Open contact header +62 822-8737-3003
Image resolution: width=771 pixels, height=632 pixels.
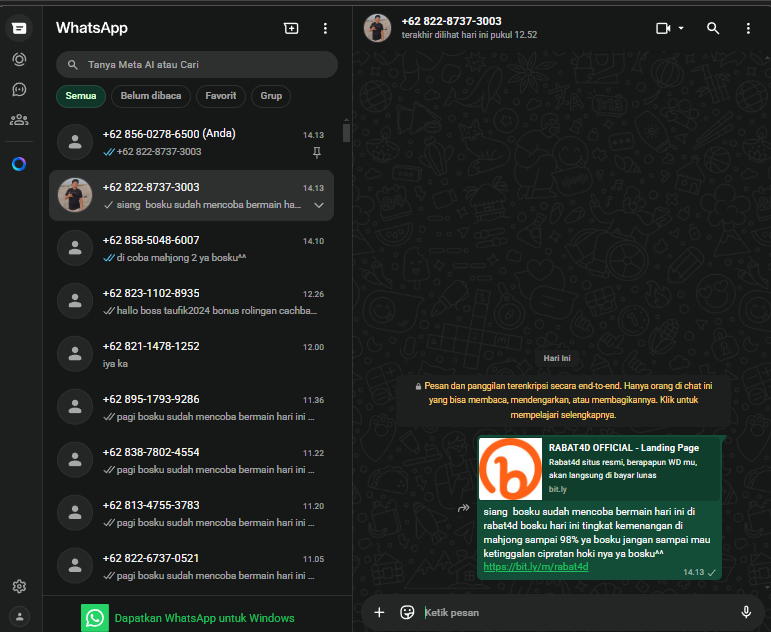[451, 21]
